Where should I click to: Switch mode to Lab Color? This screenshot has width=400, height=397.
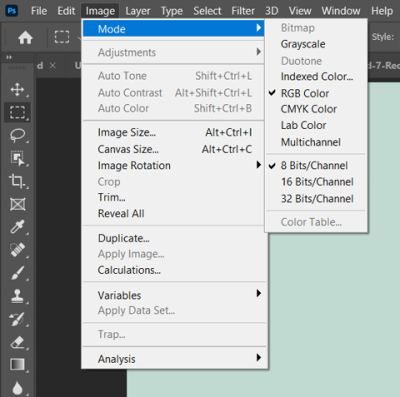pos(316,125)
